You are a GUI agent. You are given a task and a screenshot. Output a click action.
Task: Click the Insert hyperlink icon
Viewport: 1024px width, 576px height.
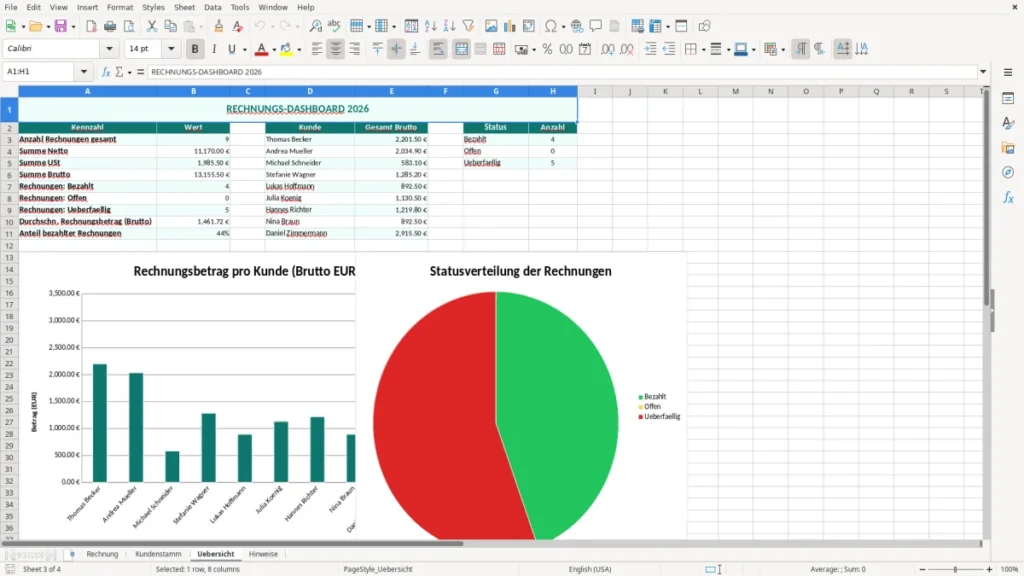(577, 26)
